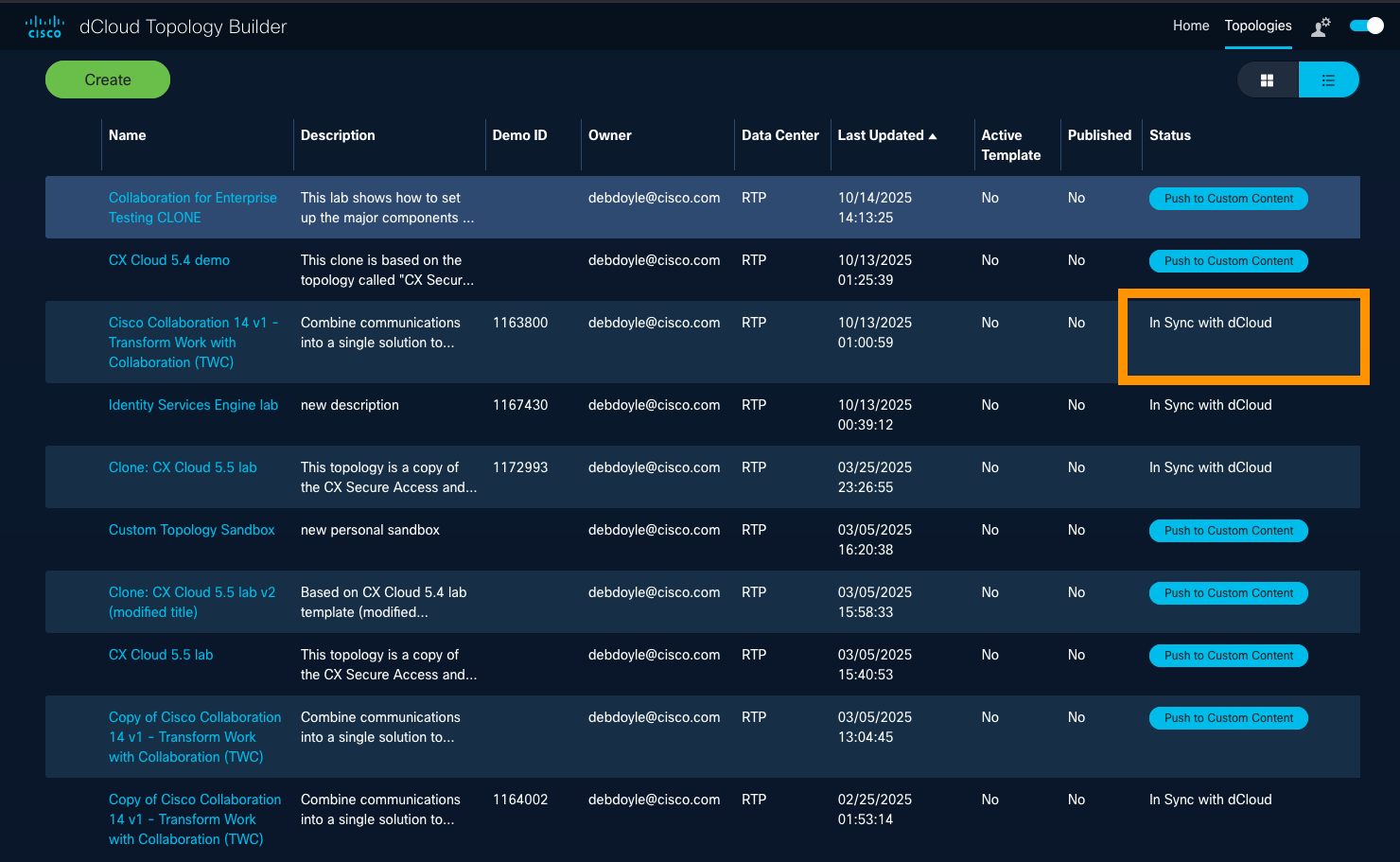Push CX Cloud 5.5 lab to Custom Content
Viewport: 1400px width, 862px height.
pyautogui.click(x=1228, y=656)
